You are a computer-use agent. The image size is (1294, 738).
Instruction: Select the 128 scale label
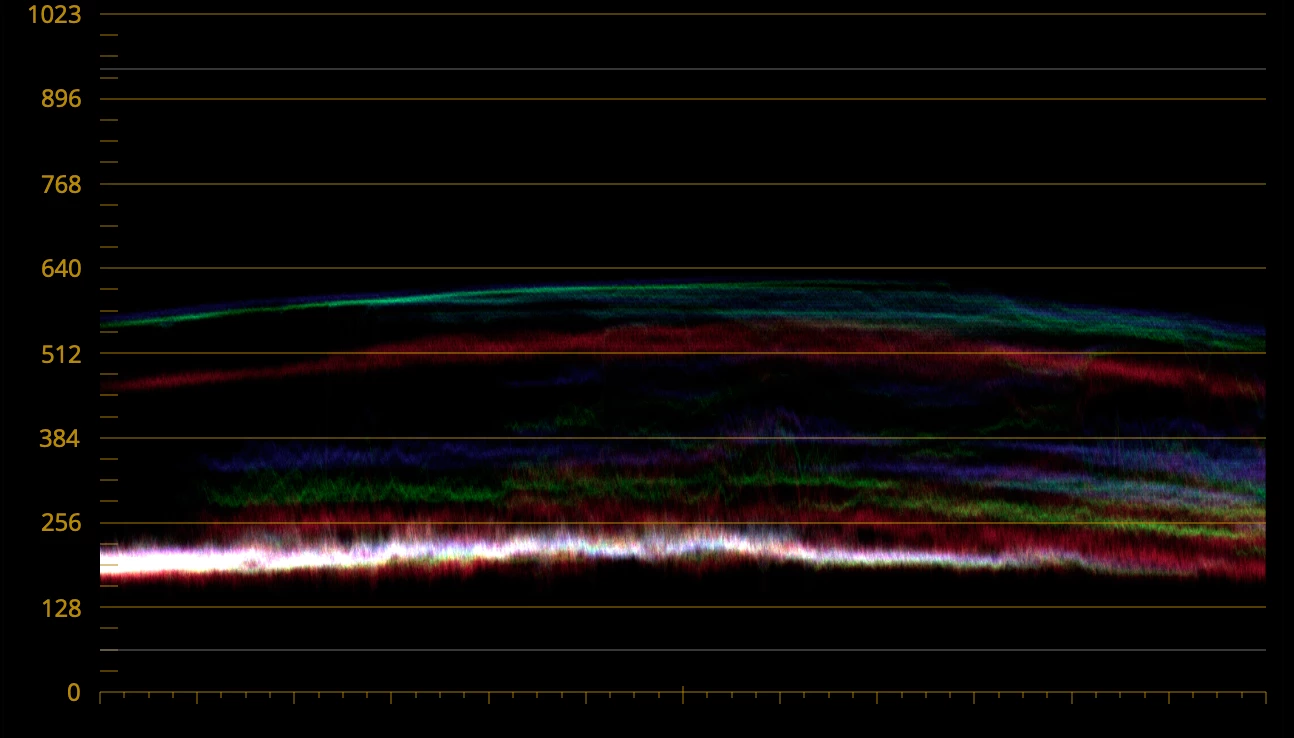[60, 607]
